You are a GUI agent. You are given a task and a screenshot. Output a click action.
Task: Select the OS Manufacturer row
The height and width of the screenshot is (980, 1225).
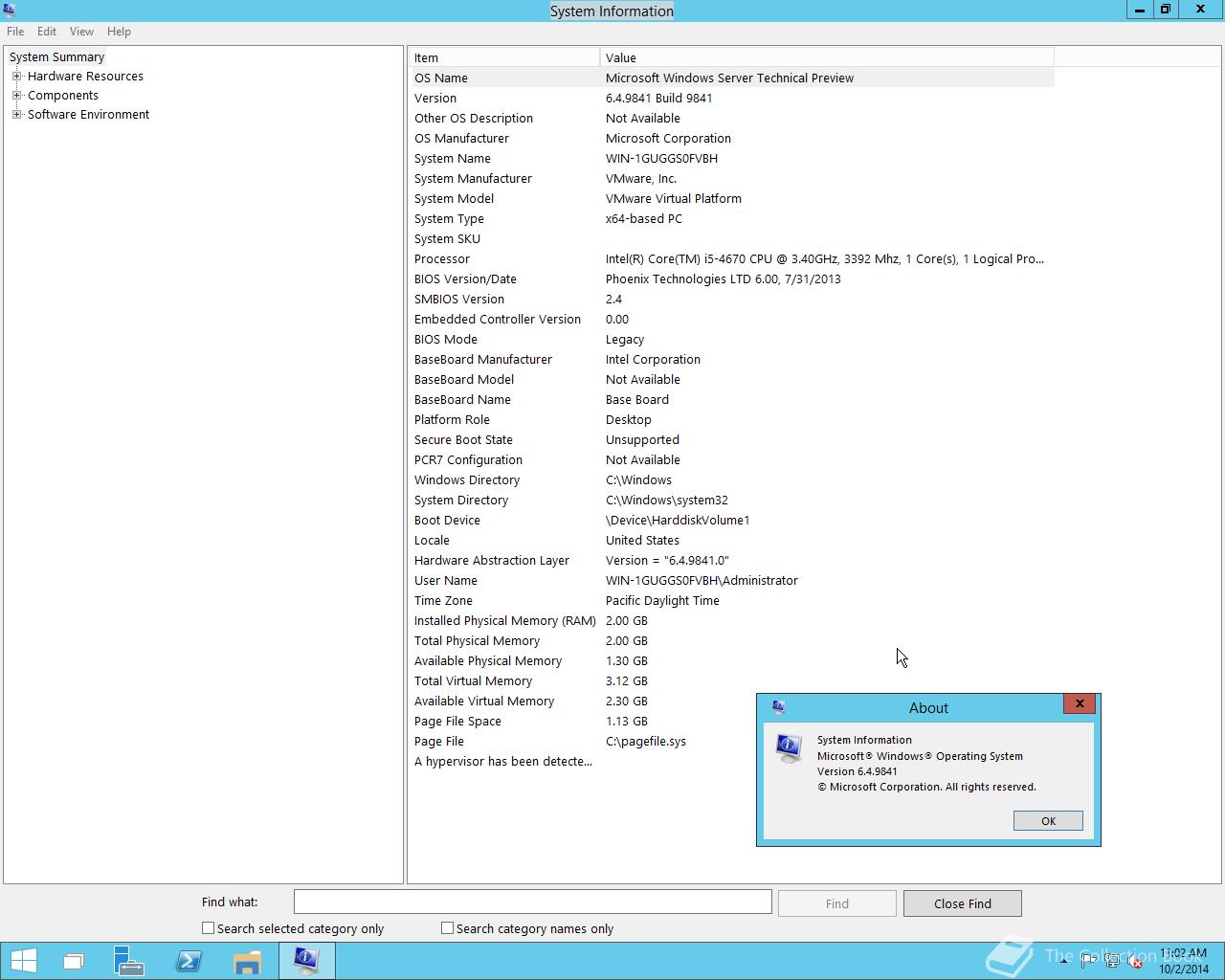(x=732, y=139)
